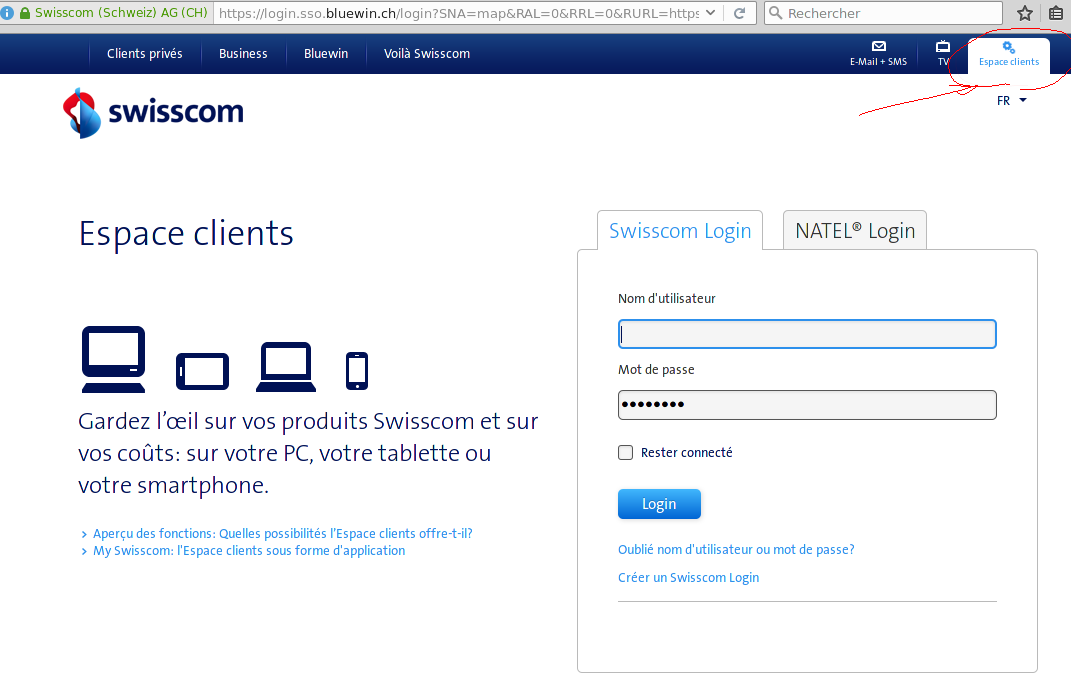Select the Swisscom Login tab
Screen dimensions: 1071x698
(x=680, y=231)
